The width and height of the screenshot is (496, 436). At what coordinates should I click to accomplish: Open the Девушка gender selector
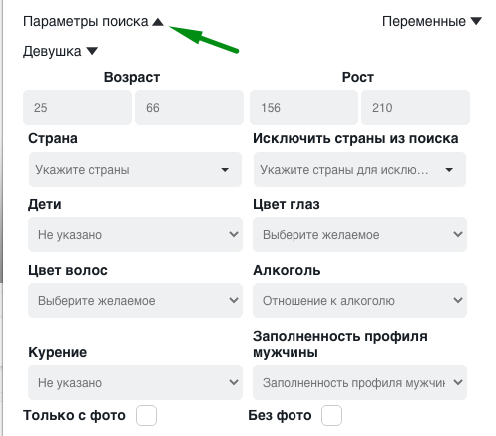pyautogui.click(x=60, y=51)
